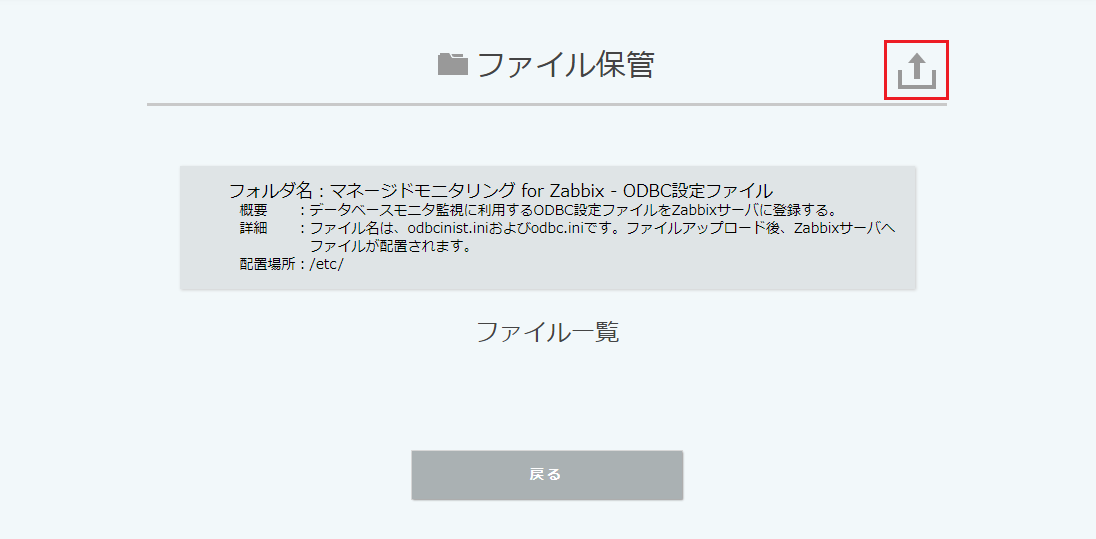Click the 概要 label

click(x=253, y=210)
